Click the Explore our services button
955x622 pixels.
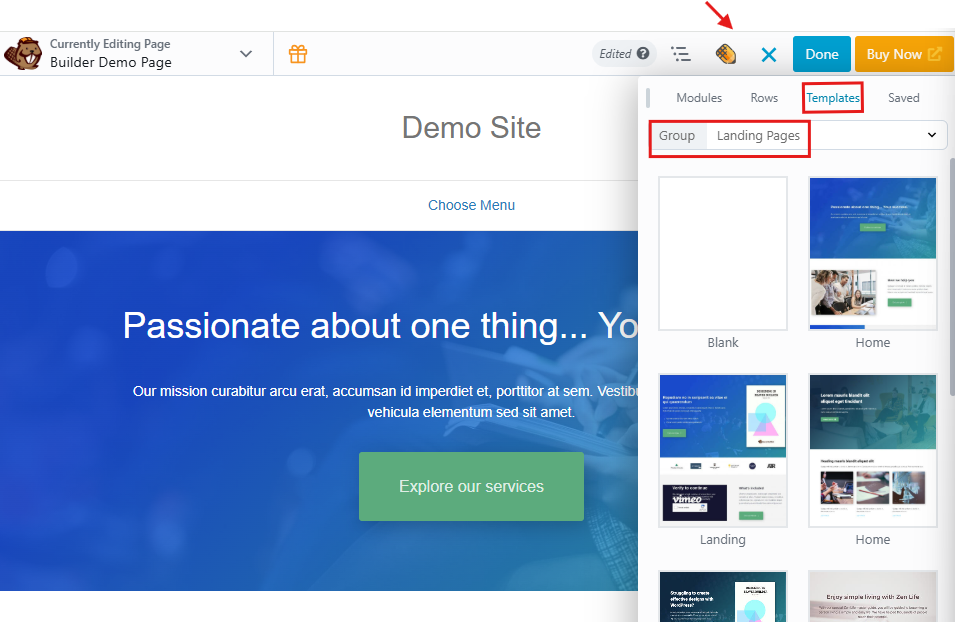click(471, 487)
